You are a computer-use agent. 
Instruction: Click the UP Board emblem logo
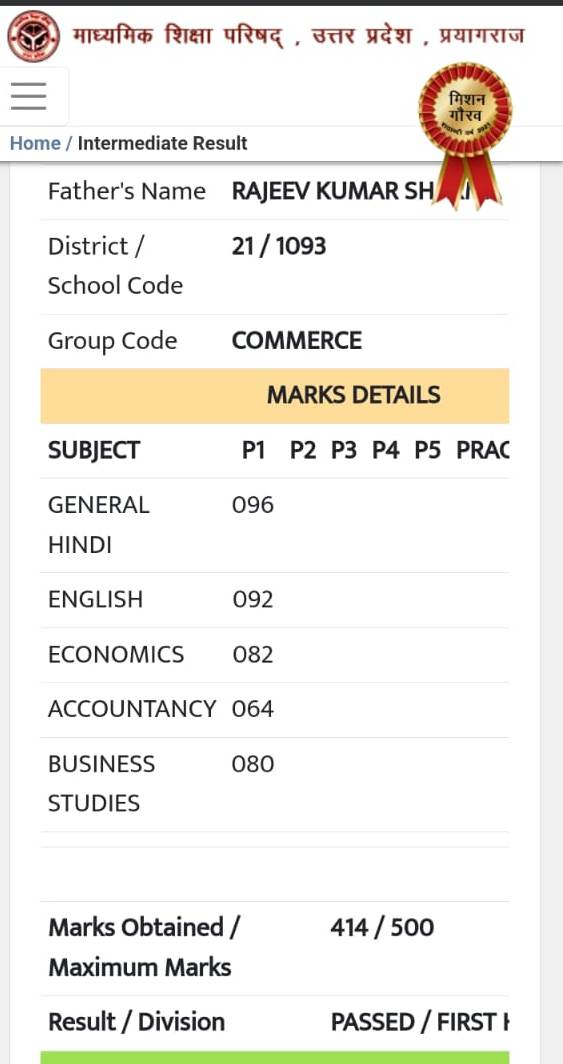coord(33,36)
